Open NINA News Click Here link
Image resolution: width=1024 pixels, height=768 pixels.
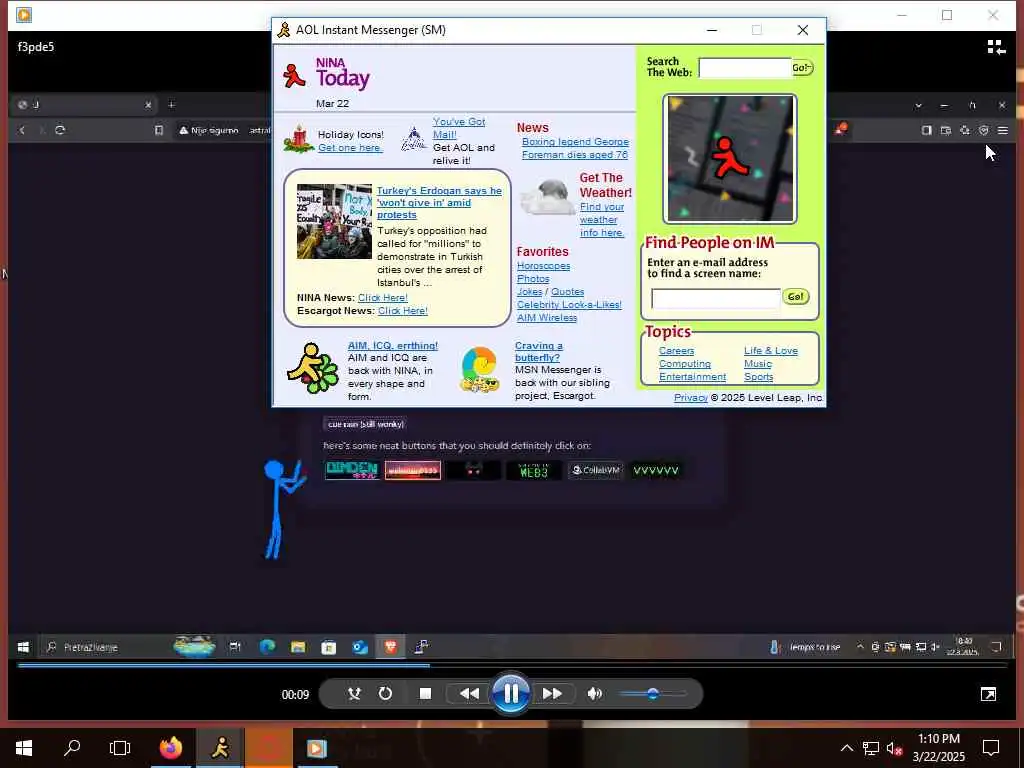tap(383, 298)
